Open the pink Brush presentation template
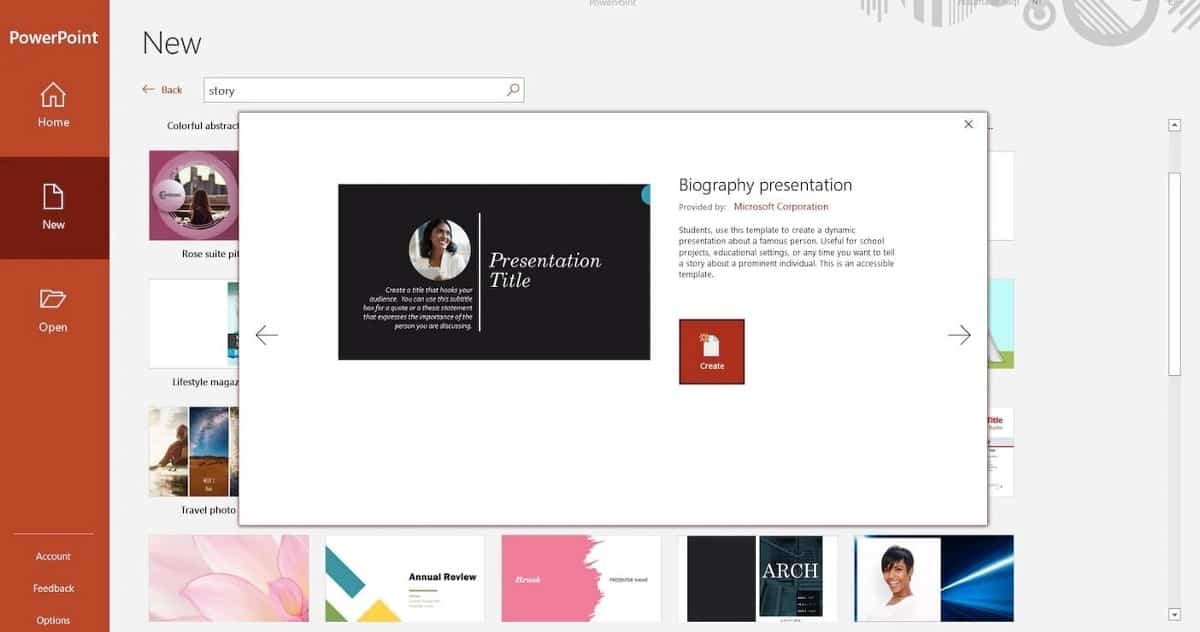The width and height of the screenshot is (1200, 632). click(580, 578)
